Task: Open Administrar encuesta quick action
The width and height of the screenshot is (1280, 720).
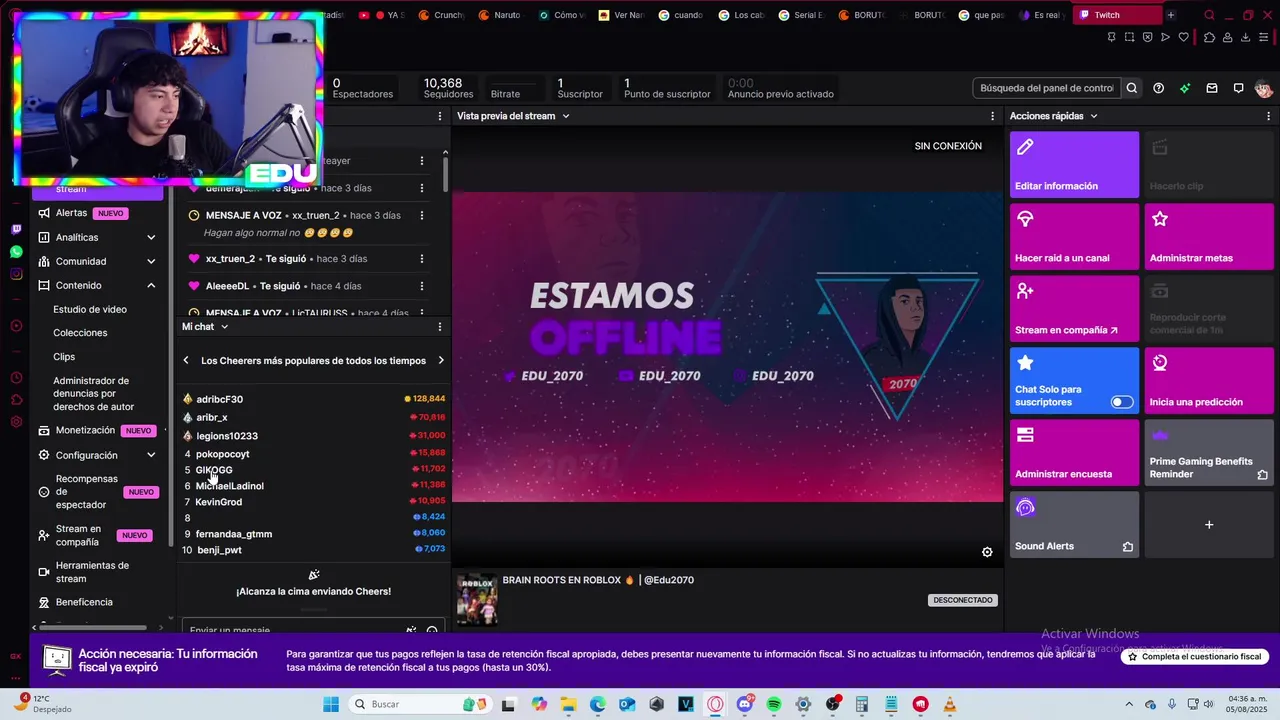Action: 1074,453
